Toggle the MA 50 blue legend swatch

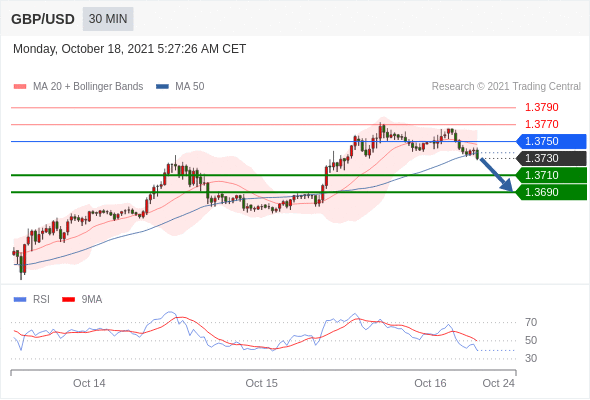[x=162, y=87]
